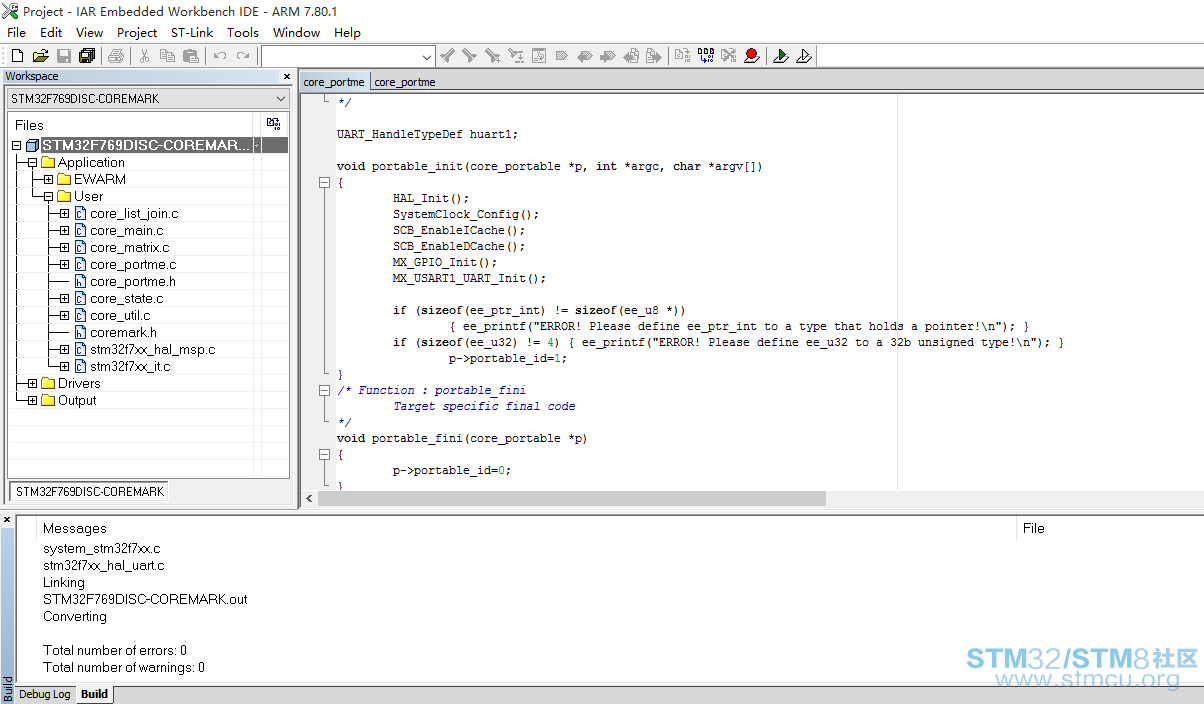
Task: Click the STM32F769DISC-COREMARK.out build message
Action: click(x=145, y=599)
